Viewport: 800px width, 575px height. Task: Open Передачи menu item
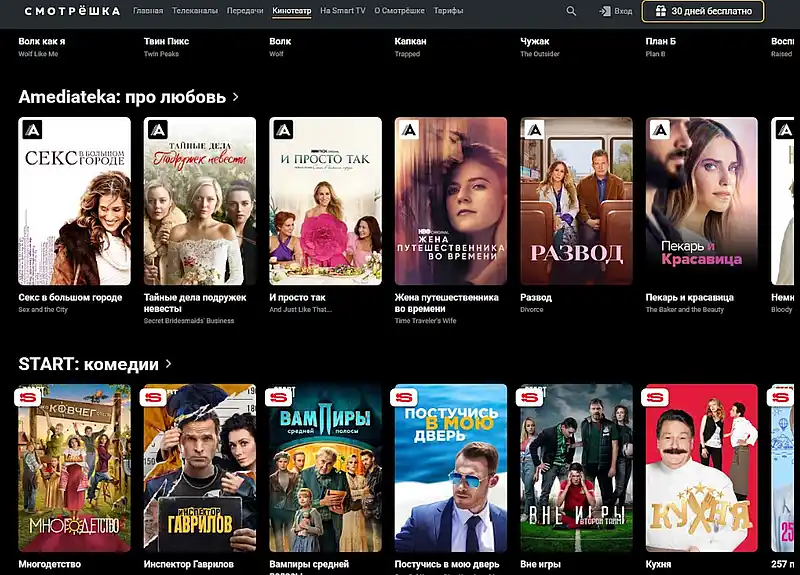[245, 11]
